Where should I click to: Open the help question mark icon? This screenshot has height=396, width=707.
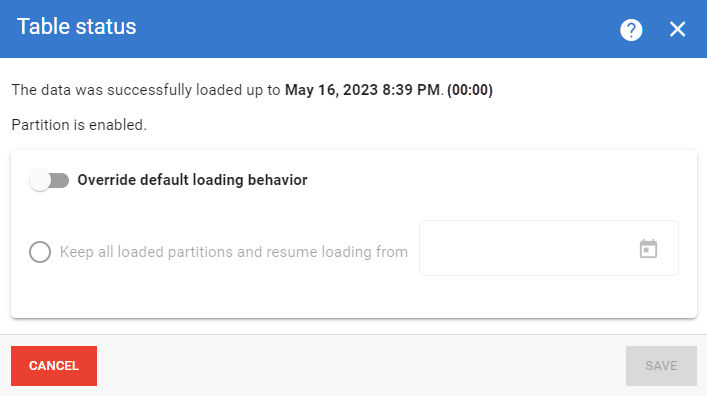click(631, 30)
